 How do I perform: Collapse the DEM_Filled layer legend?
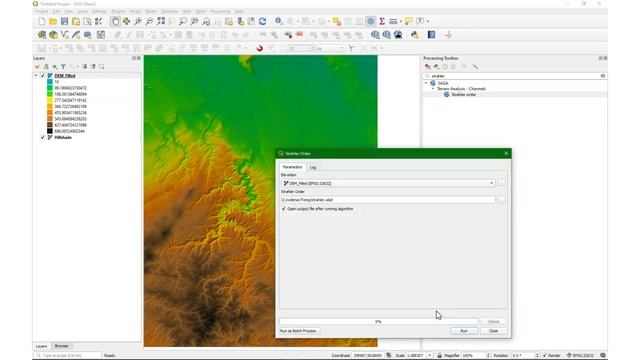point(36,76)
